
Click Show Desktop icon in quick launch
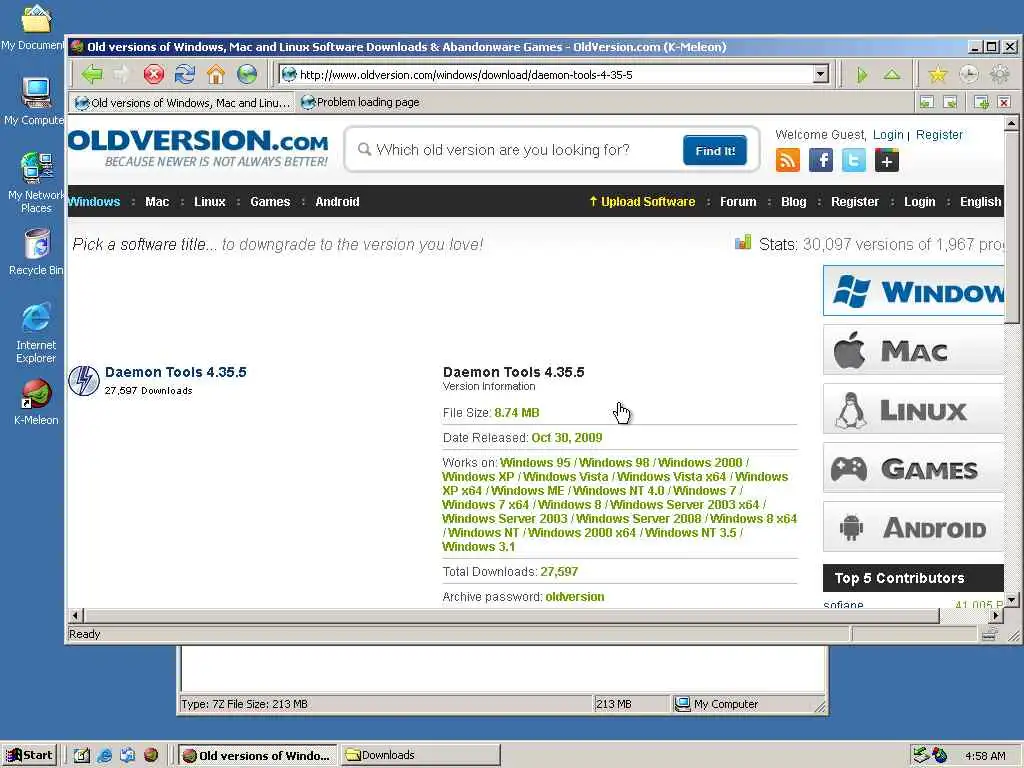pos(82,755)
